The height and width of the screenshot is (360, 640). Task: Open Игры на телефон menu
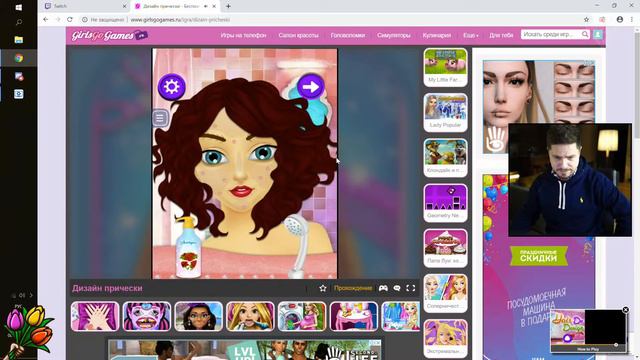tap(243, 36)
